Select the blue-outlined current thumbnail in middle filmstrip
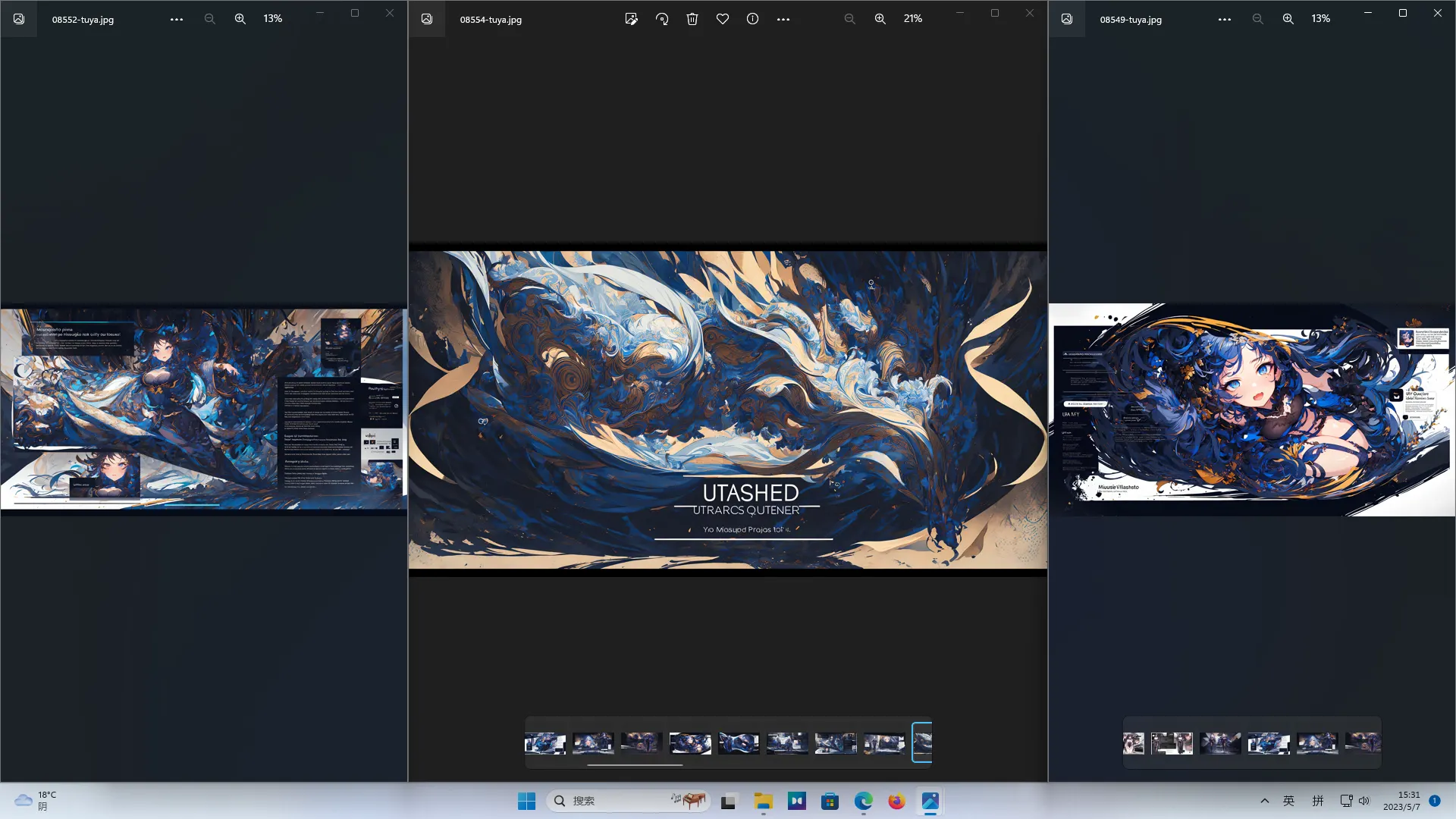 pos(922,742)
